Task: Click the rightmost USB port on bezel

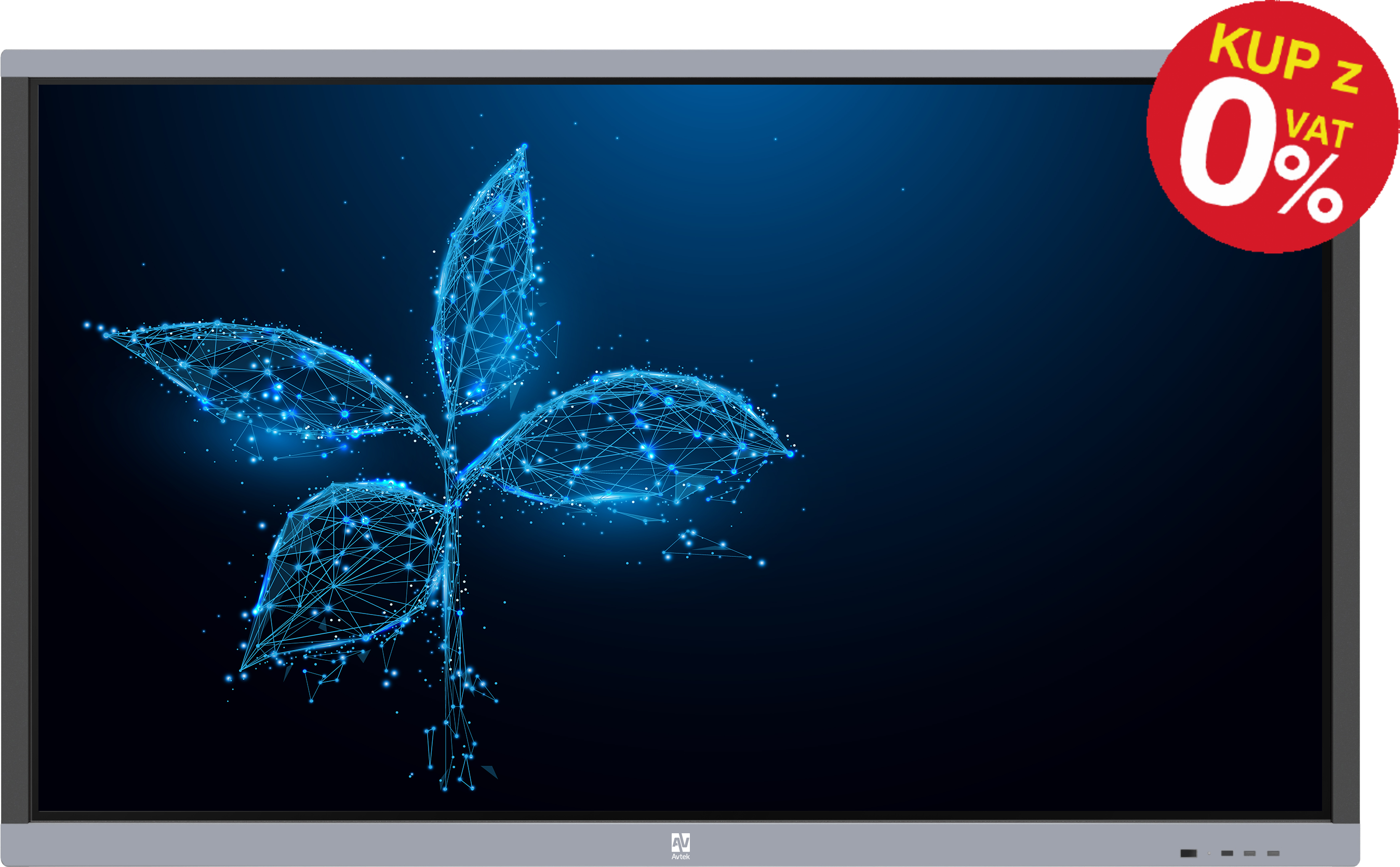Action: pyautogui.click(x=1273, y=854)
